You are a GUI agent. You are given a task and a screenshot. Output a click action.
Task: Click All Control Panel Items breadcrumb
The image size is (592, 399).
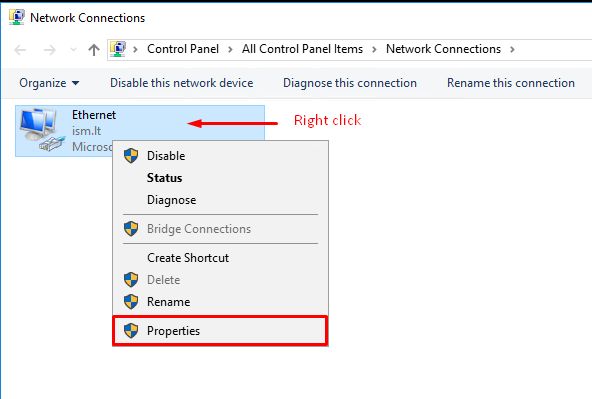click(302, 49)
